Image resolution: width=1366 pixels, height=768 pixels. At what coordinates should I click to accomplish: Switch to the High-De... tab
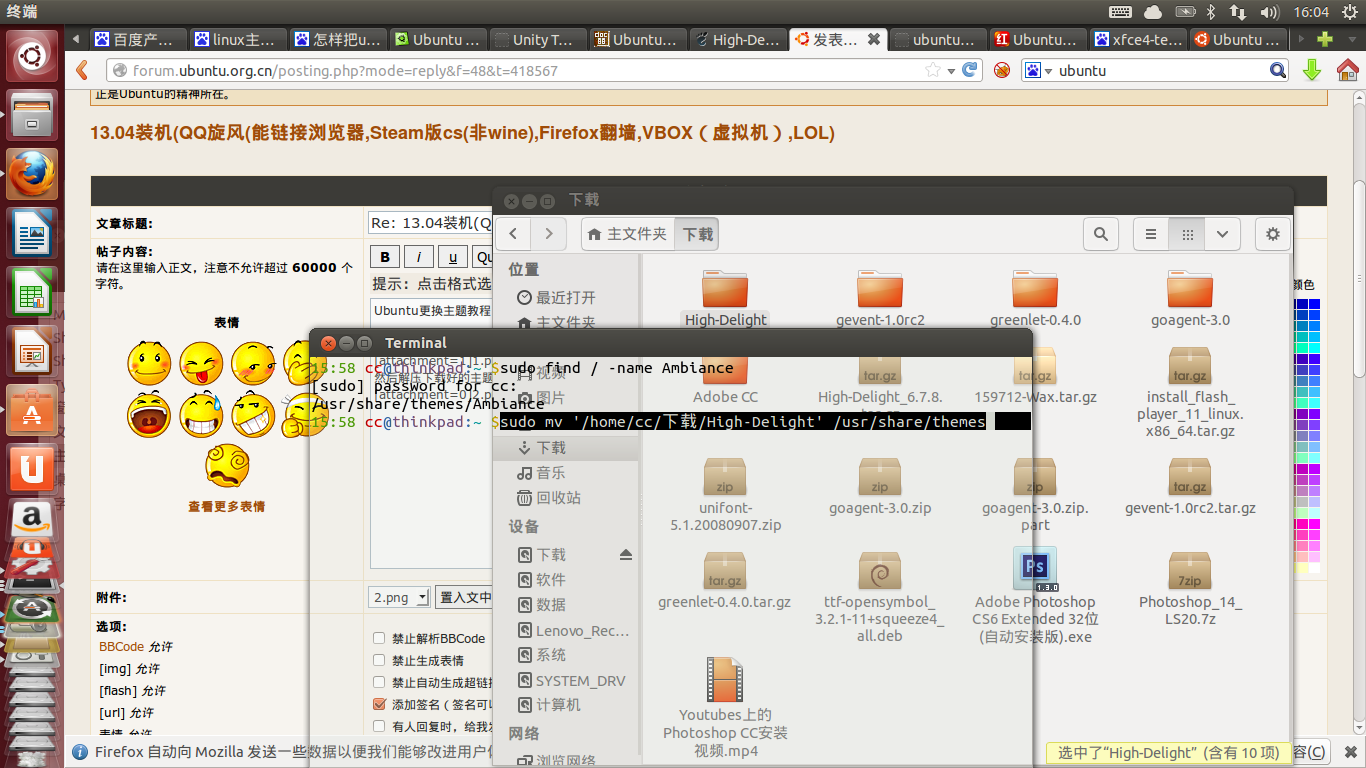click(x=739, y=39)
